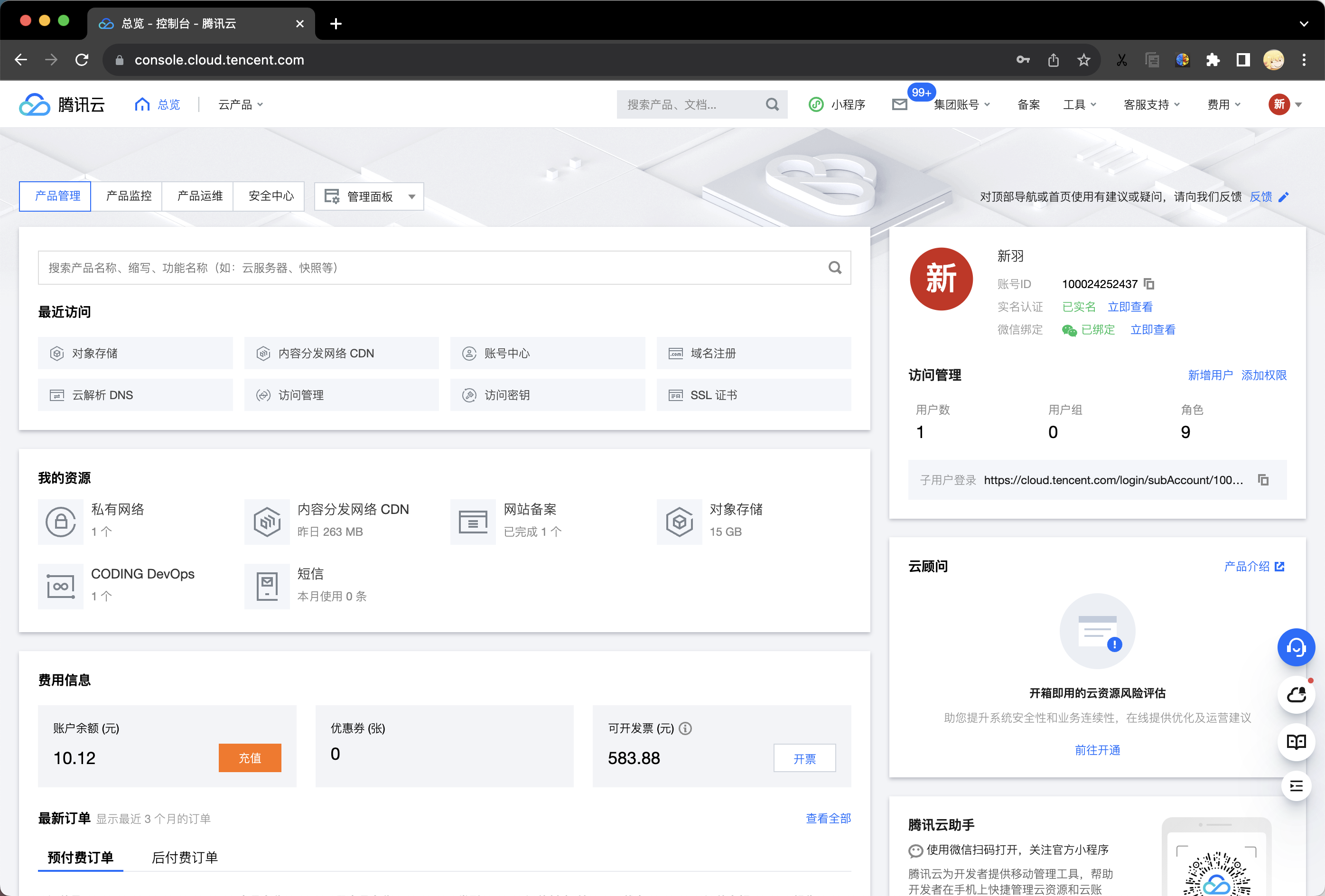Screen dimensions: 1325x896
Task: Expand the 费用 dropdown
Action: pyautogui.click(x=1223, y=104)
